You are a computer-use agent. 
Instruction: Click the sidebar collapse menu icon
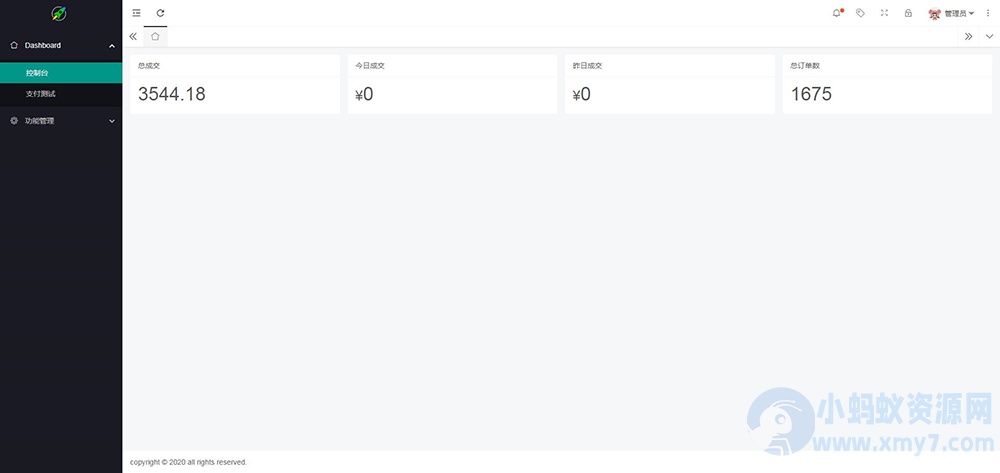click(136, 13)
